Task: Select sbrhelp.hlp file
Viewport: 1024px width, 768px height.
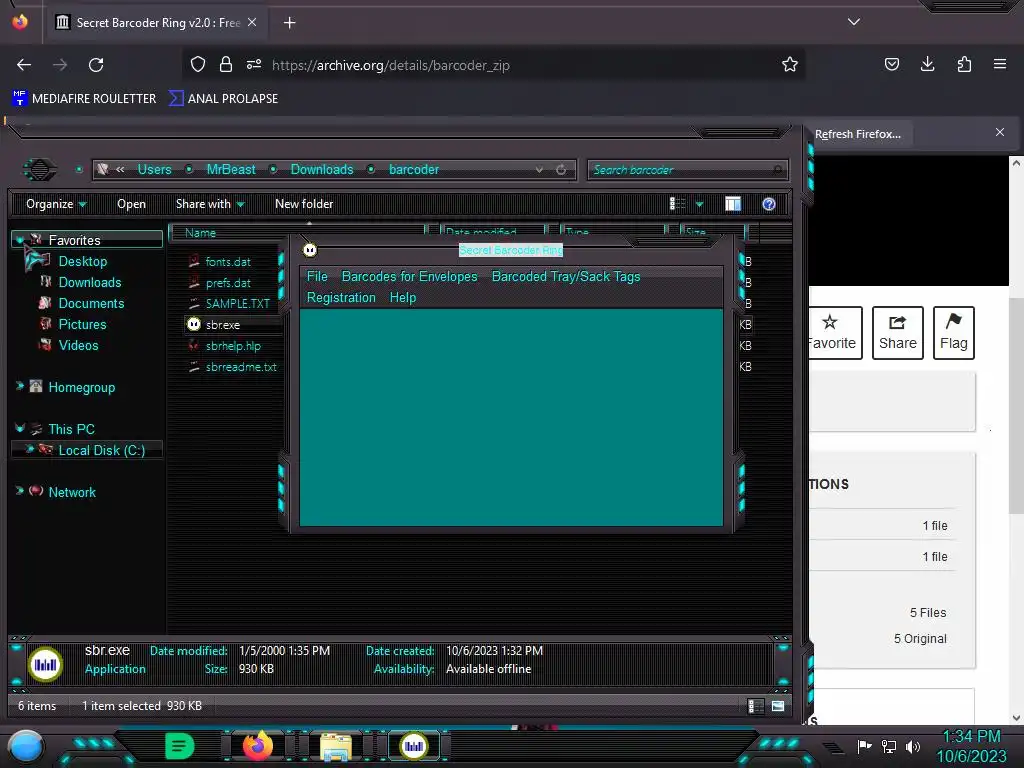Action: (x=232, y=345)
